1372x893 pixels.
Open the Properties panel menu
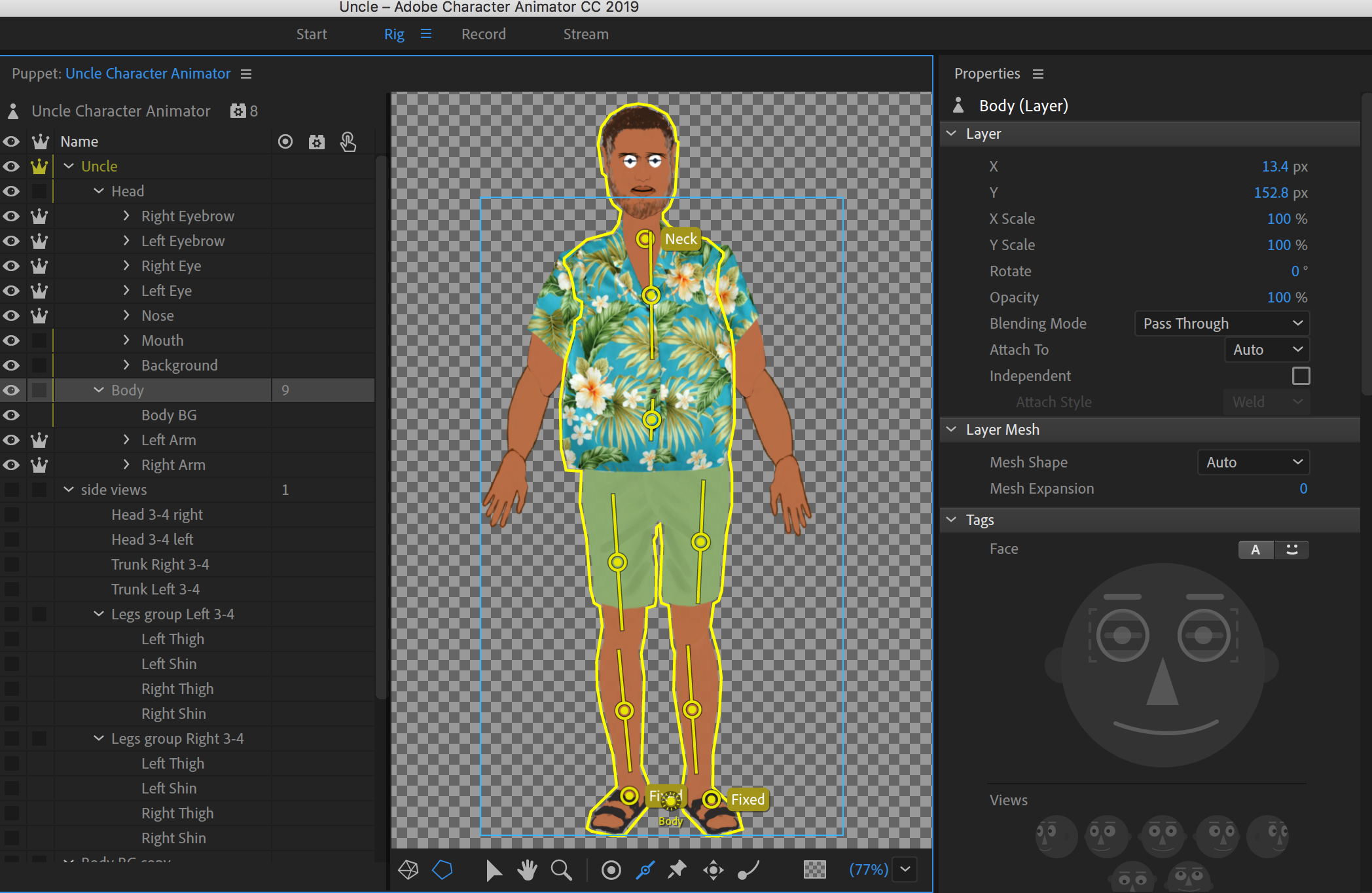click(1038, 74)
